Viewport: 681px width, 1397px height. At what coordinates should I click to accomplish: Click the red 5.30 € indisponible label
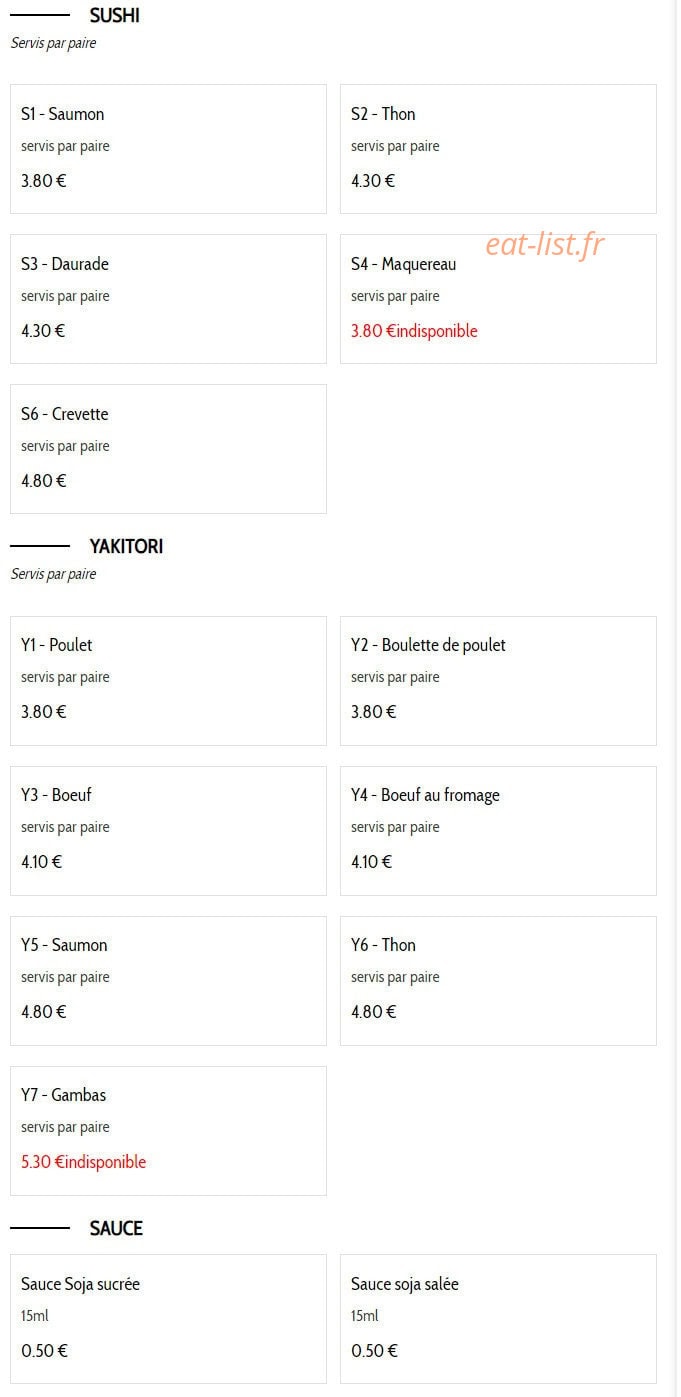tap(83, 1162)
